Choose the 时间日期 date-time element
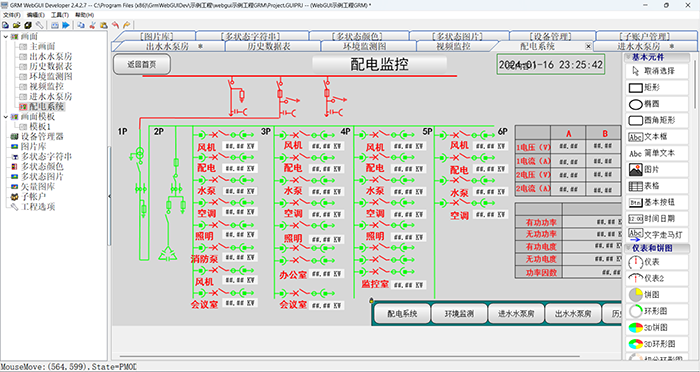The height and width of the screenshot is (372, 700). (x=657, y=218)
